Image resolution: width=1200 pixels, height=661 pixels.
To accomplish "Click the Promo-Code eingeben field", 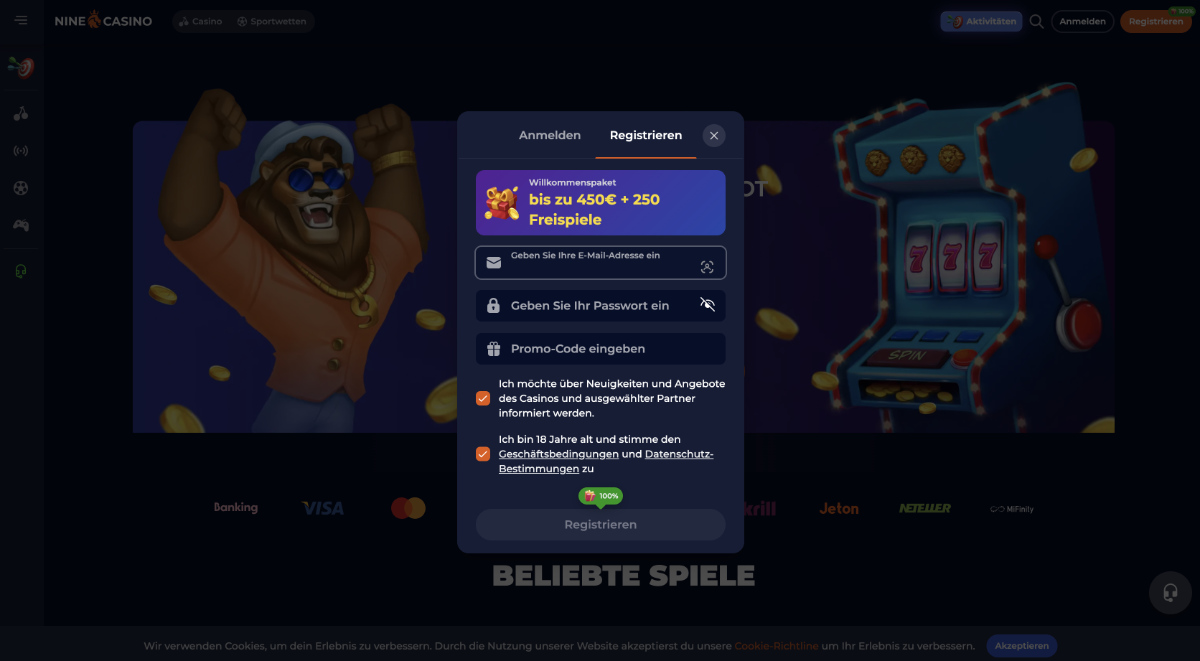I will tap(601, 349).
